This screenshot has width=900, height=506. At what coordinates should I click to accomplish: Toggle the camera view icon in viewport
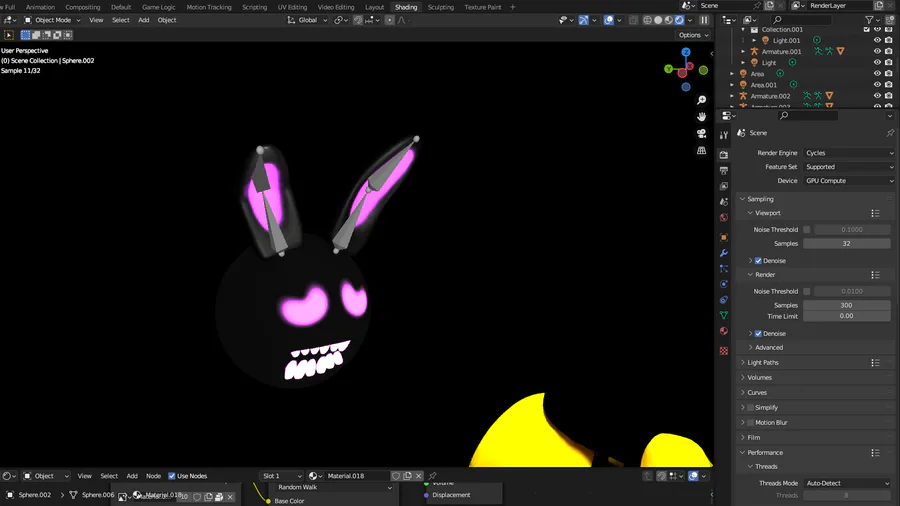pos(701,134)
